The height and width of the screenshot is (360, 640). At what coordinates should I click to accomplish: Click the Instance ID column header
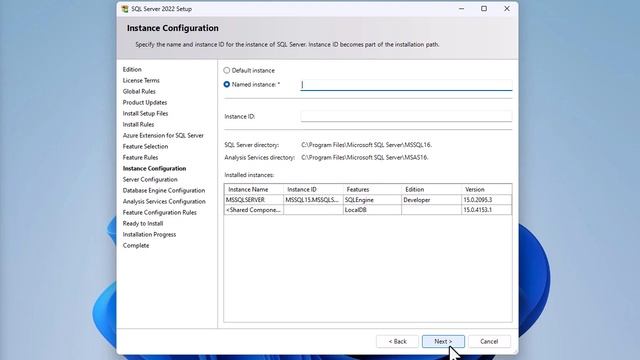coord(313,189)
